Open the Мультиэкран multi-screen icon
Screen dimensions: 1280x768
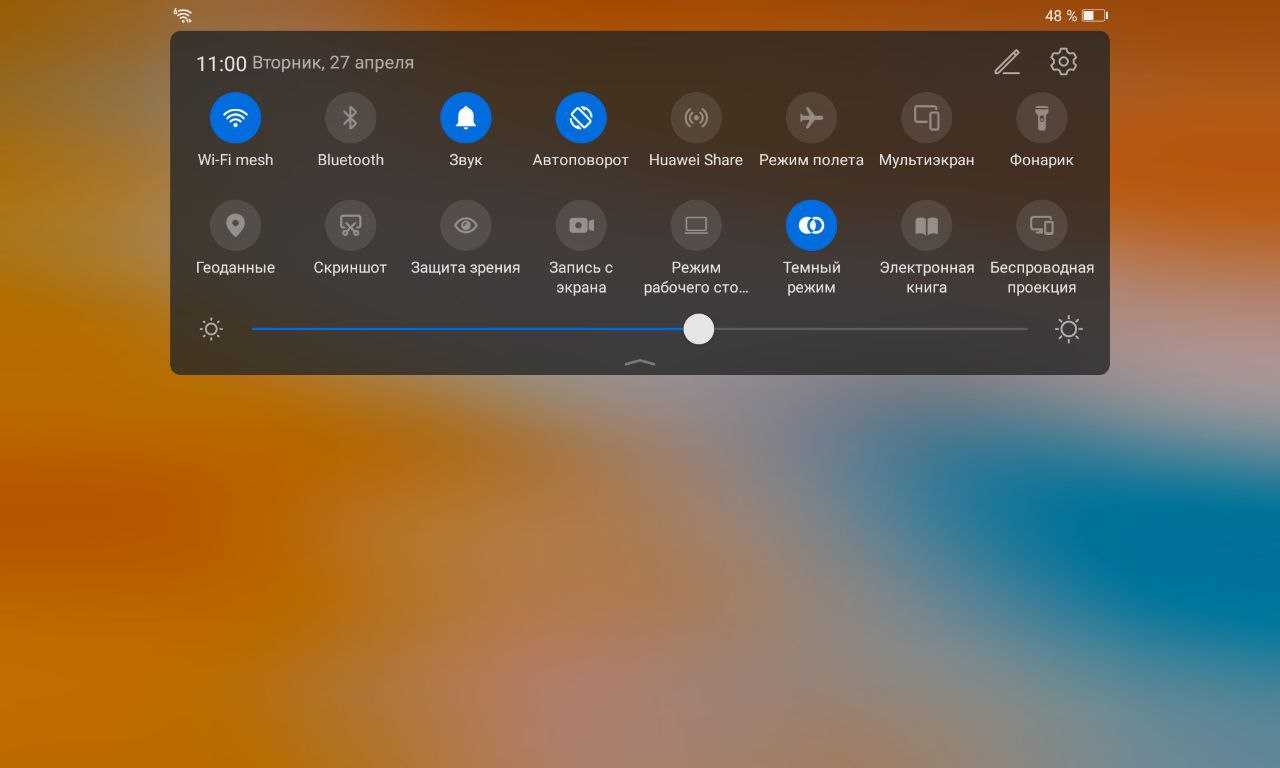[x=926, y=118]
